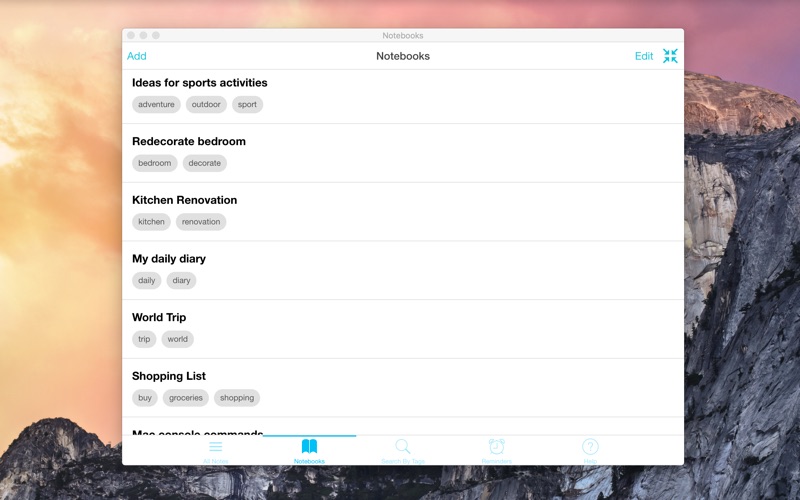This screenshot has width=800, height=500.
Task: Select the diary tag
Action: [181, 281]
